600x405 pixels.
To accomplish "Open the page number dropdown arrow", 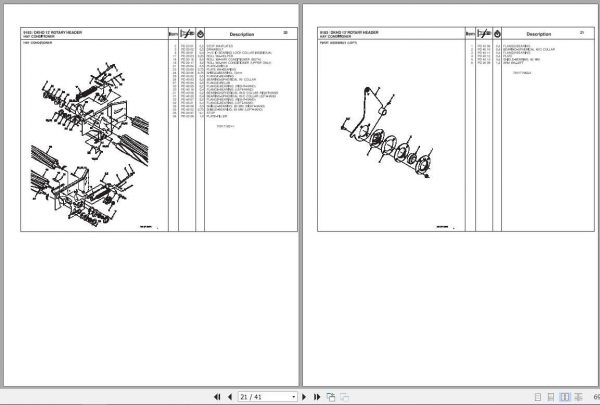I will coord(293,397).
